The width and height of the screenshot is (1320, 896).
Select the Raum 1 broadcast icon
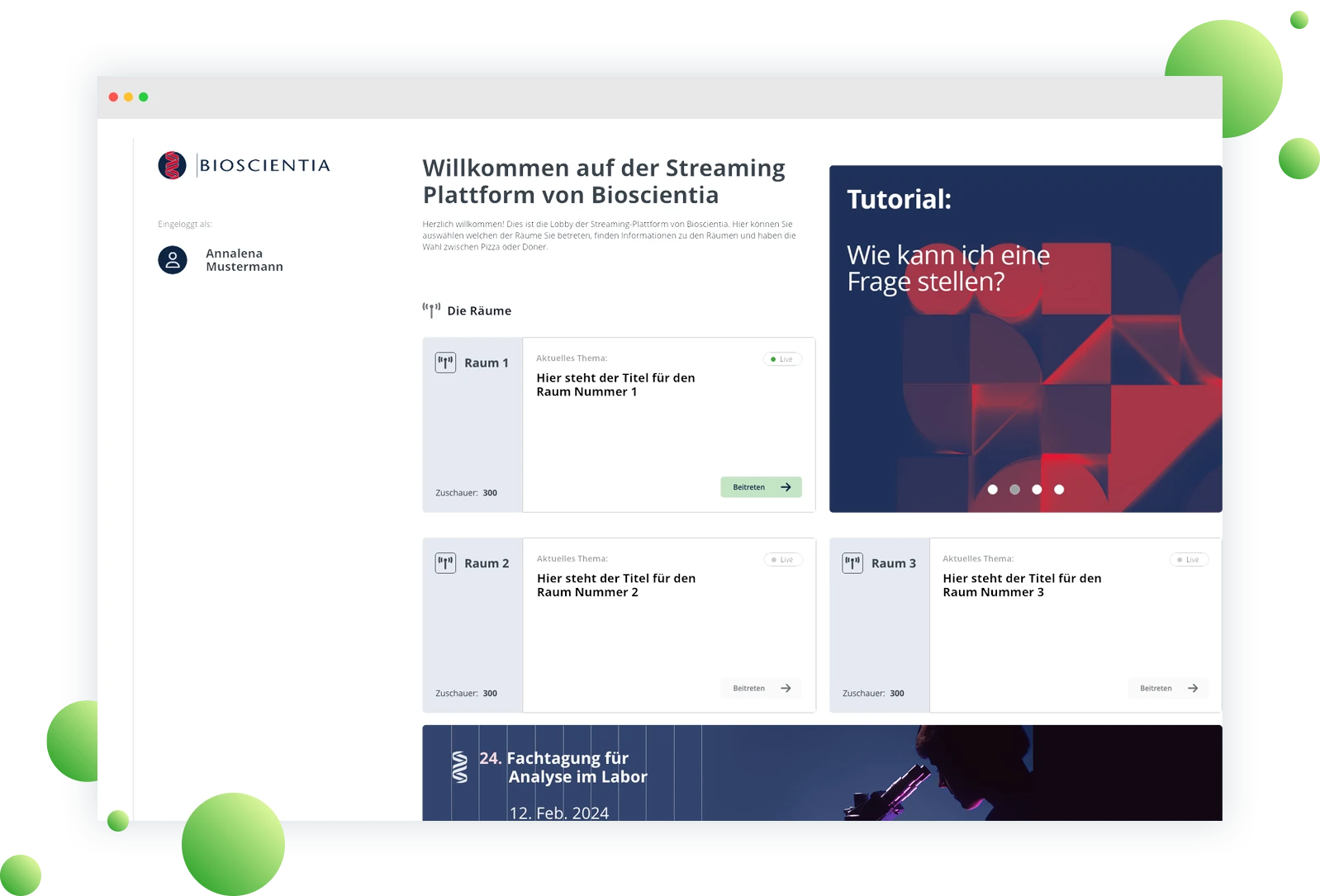coord(446,363)
